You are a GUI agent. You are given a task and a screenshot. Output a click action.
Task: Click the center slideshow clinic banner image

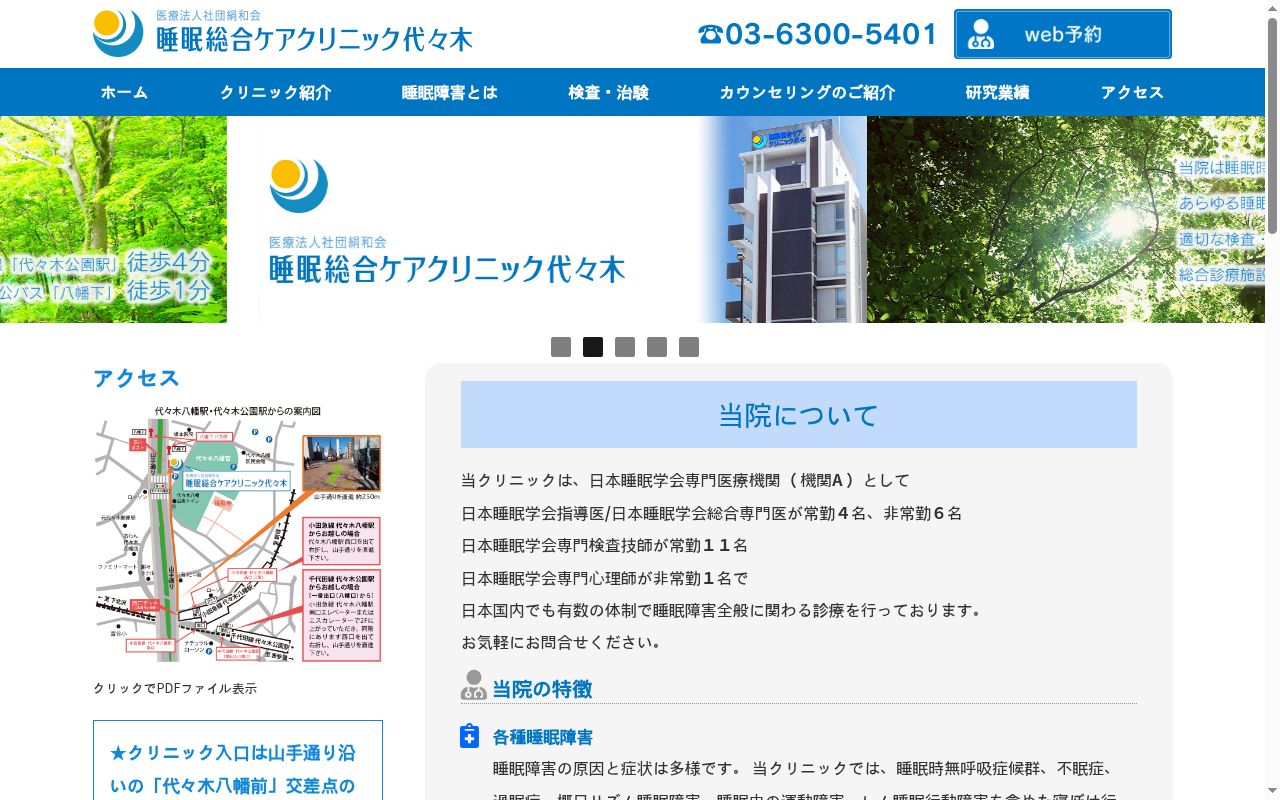[547, 219]
